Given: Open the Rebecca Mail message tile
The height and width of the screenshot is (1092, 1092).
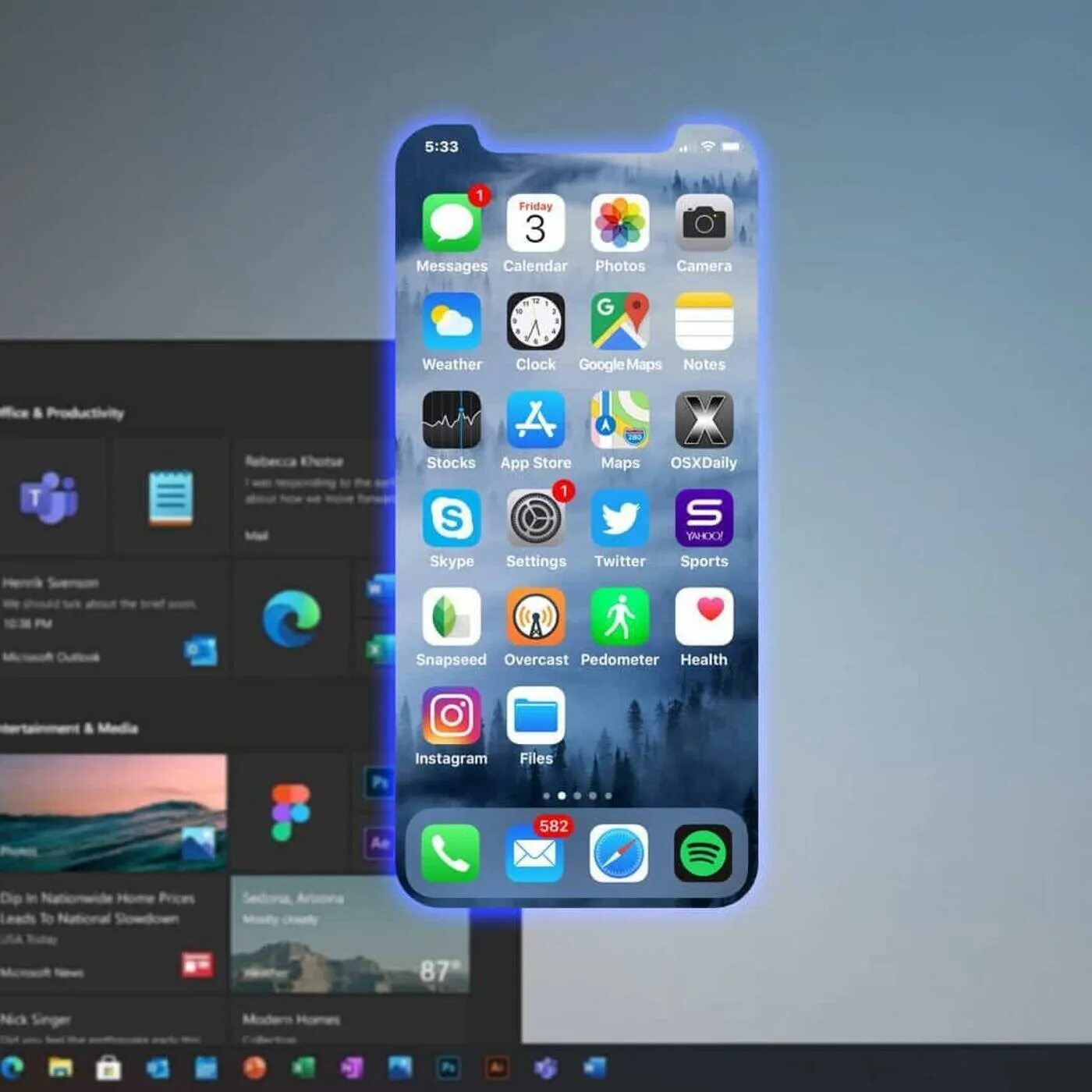Looking at the screenshot, I should (315, 496).
